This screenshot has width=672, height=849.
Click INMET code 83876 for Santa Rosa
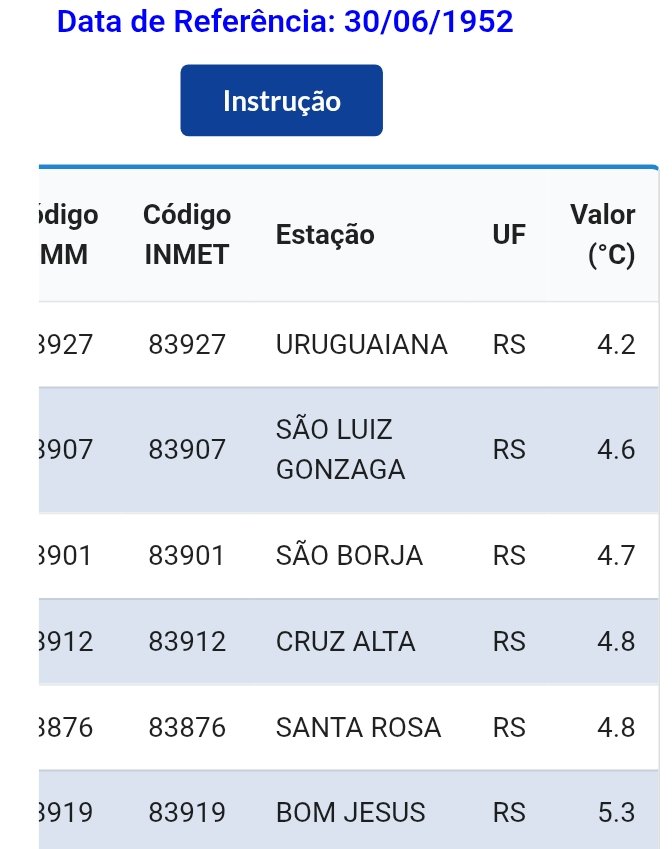coord(187,727)
